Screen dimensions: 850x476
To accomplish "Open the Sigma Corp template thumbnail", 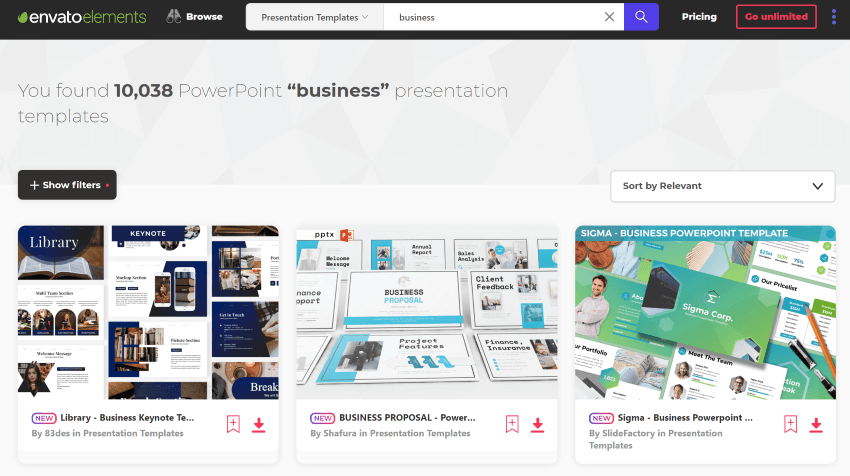I will tap(705, 312).
